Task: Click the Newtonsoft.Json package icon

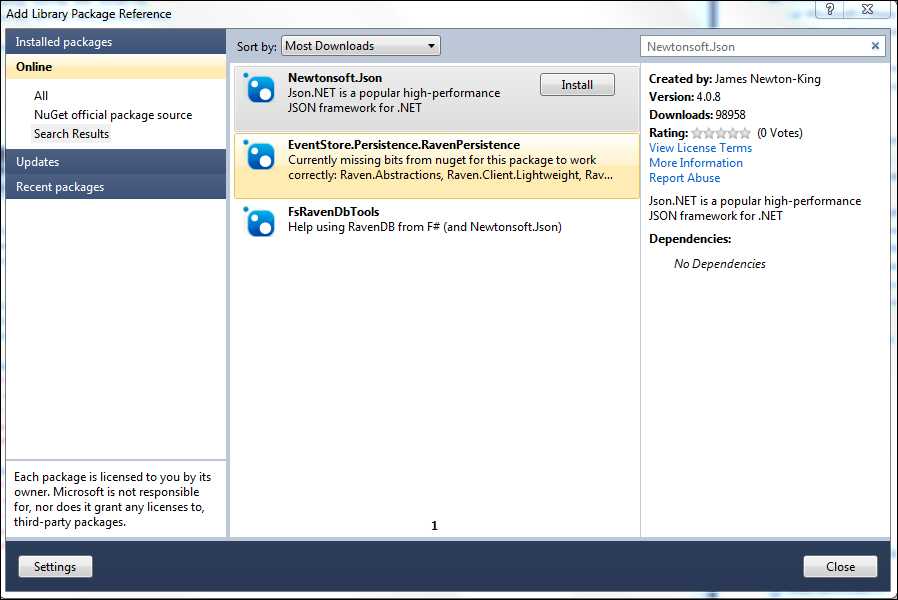Action: (260, 89)
